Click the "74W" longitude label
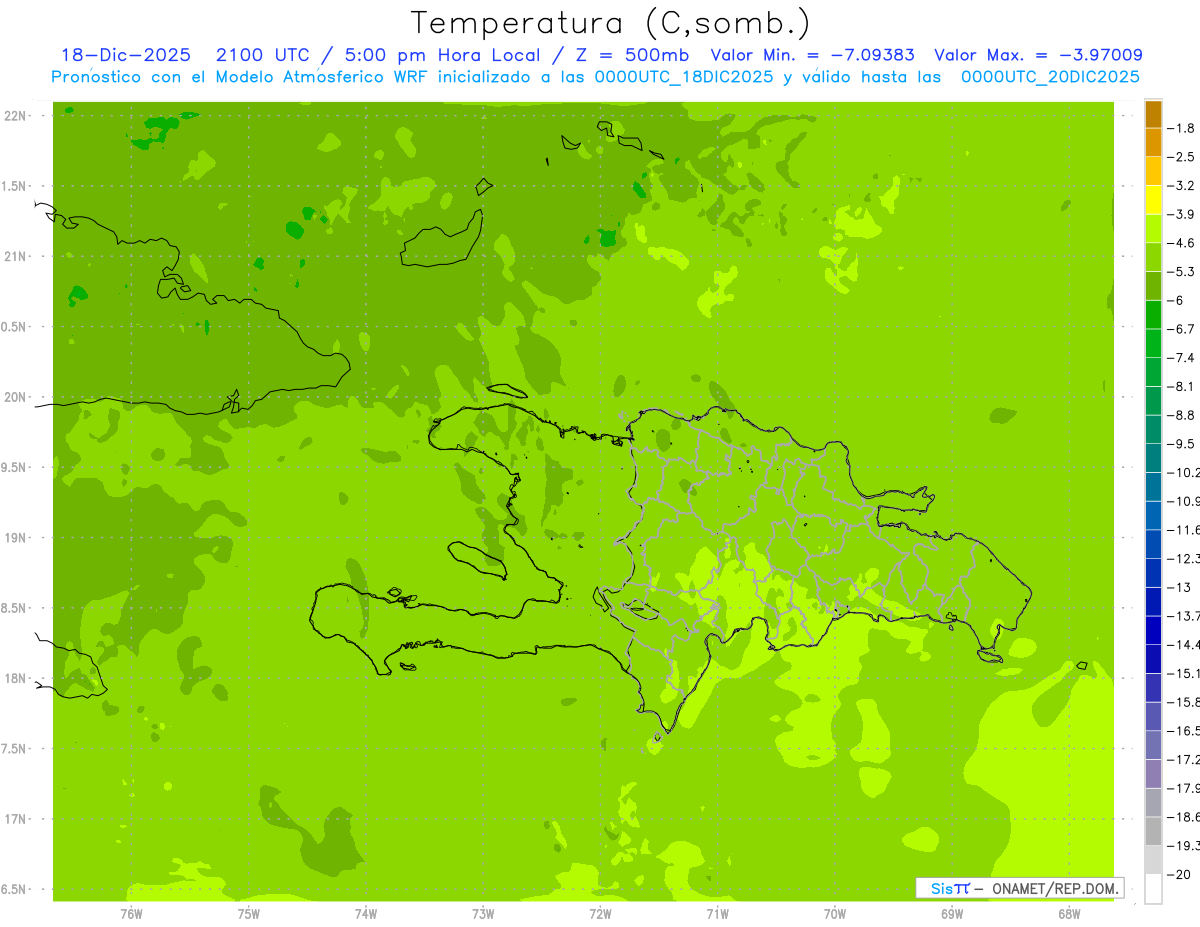This screenshot has width=1200, height=927. (366, 913)
